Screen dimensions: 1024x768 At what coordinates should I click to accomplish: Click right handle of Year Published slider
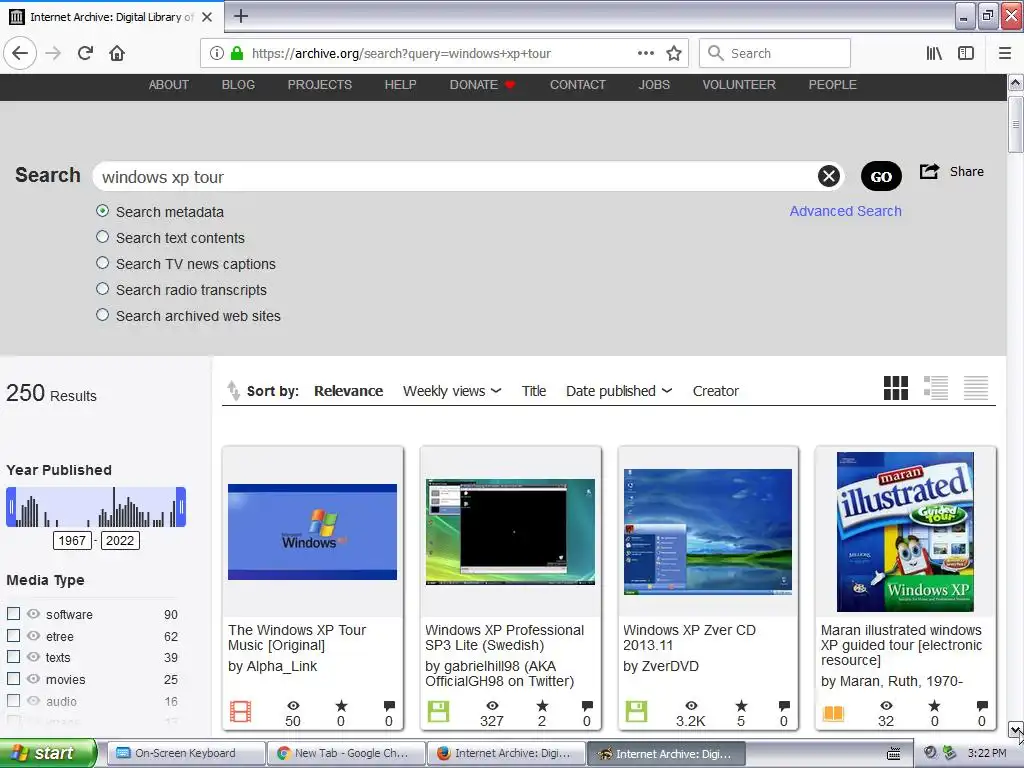pos(181,507)
